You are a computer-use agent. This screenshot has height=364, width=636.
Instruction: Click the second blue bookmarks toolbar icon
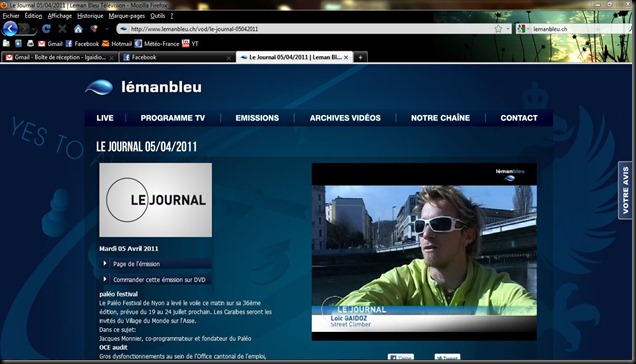pos(18,43)
